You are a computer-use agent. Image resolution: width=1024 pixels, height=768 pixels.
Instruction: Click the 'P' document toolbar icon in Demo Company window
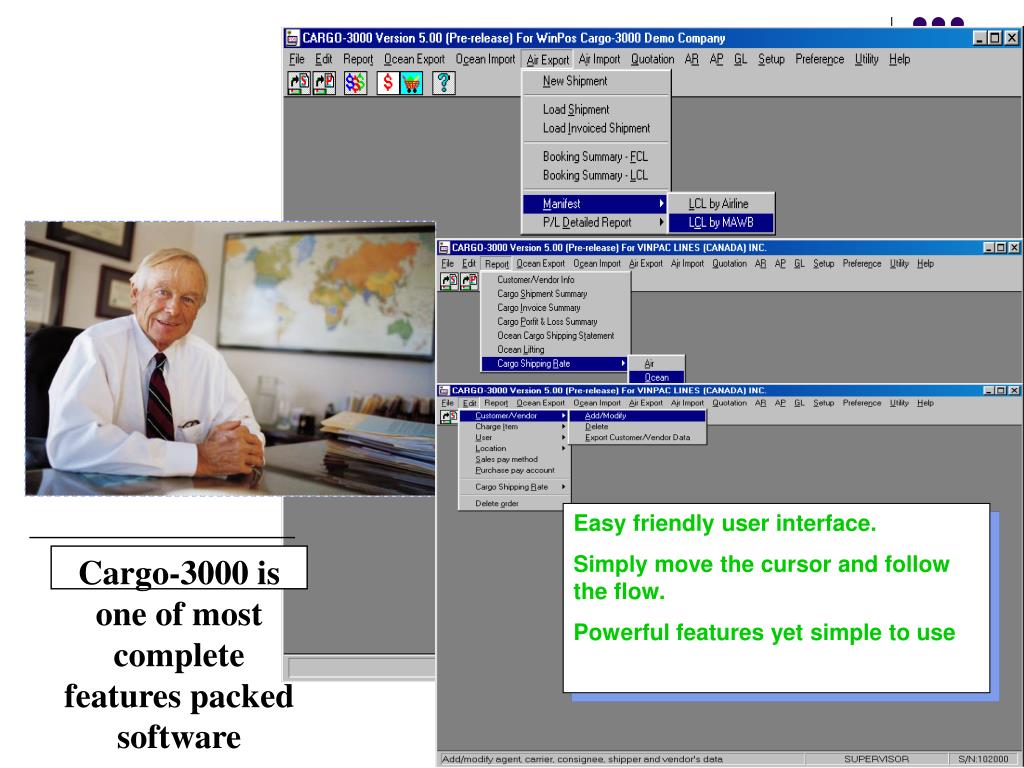(324, 83)
